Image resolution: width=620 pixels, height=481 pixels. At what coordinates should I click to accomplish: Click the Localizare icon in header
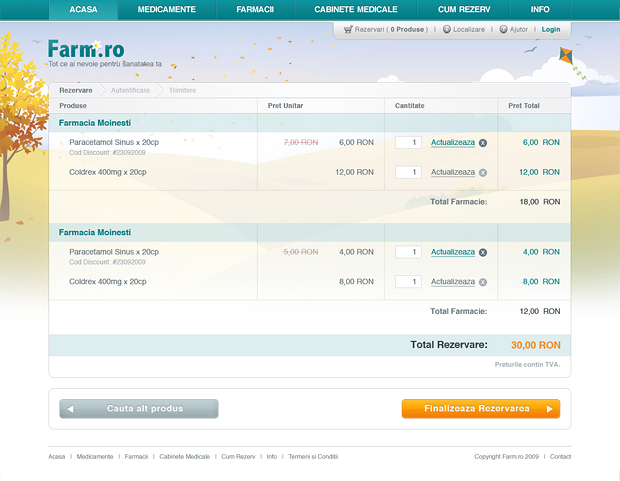coord(446,30)
